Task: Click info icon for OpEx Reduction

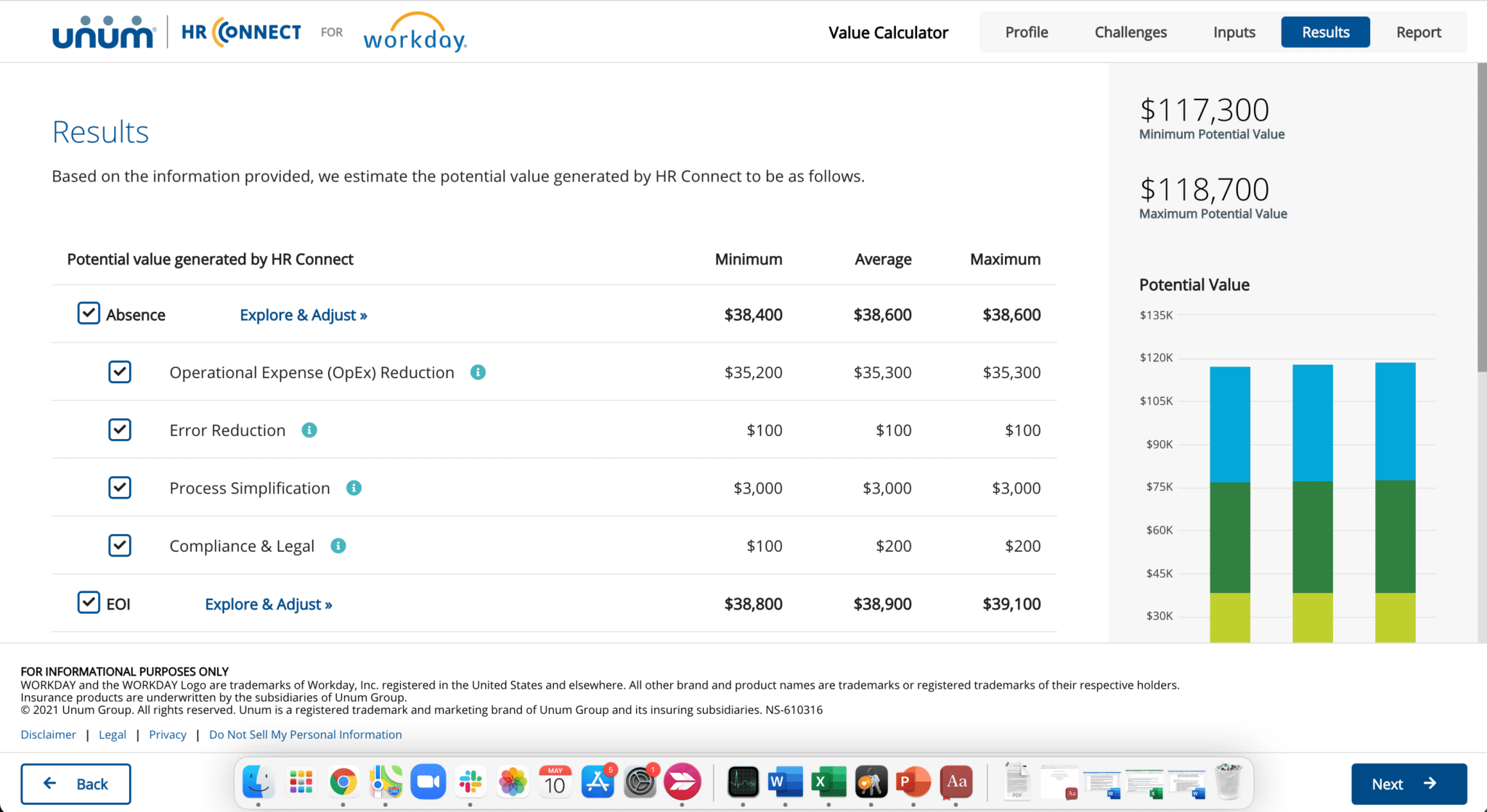Action: click(x=478, y=372)
